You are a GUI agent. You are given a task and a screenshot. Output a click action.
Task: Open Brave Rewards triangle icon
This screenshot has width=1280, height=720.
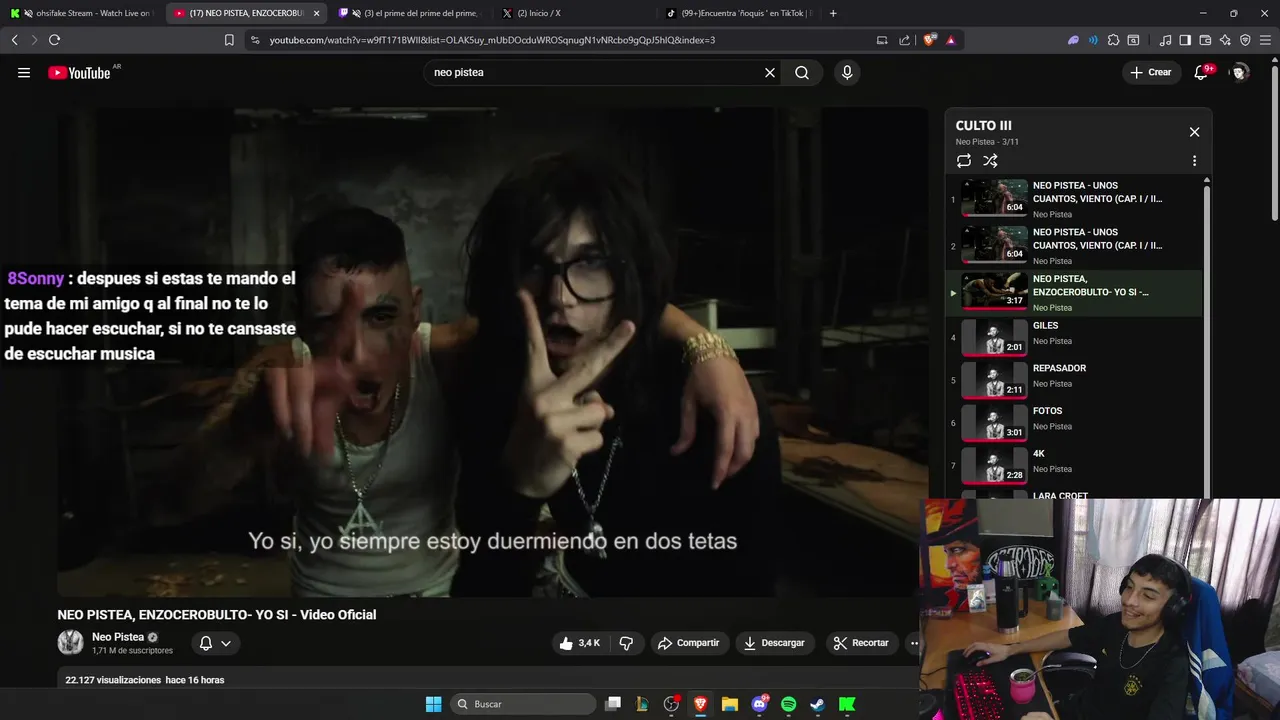950,40
